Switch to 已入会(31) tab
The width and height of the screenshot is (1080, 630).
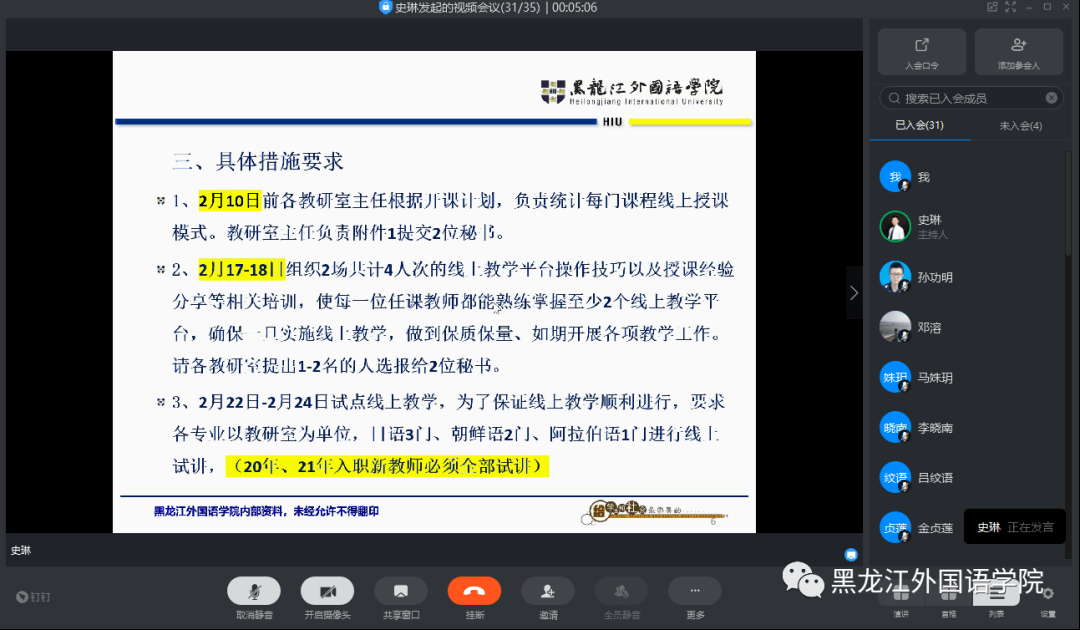920,125
